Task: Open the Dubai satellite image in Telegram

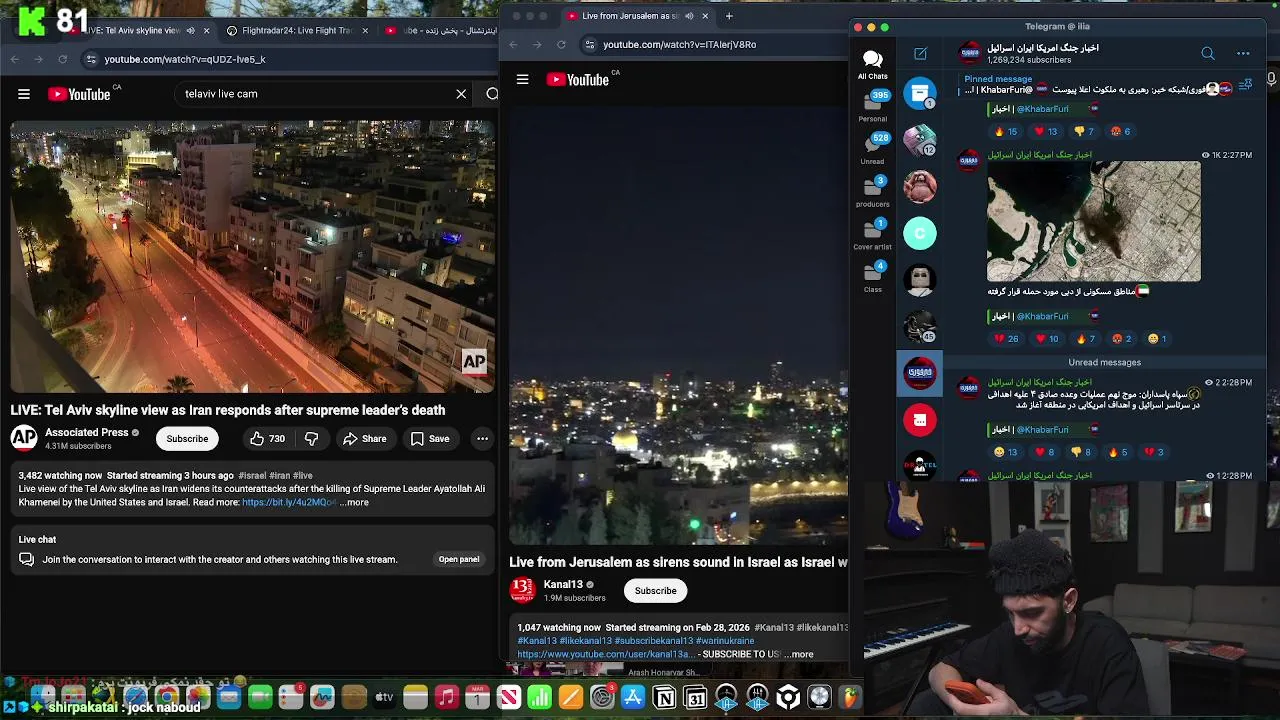Action: (x=1093, y=222)
